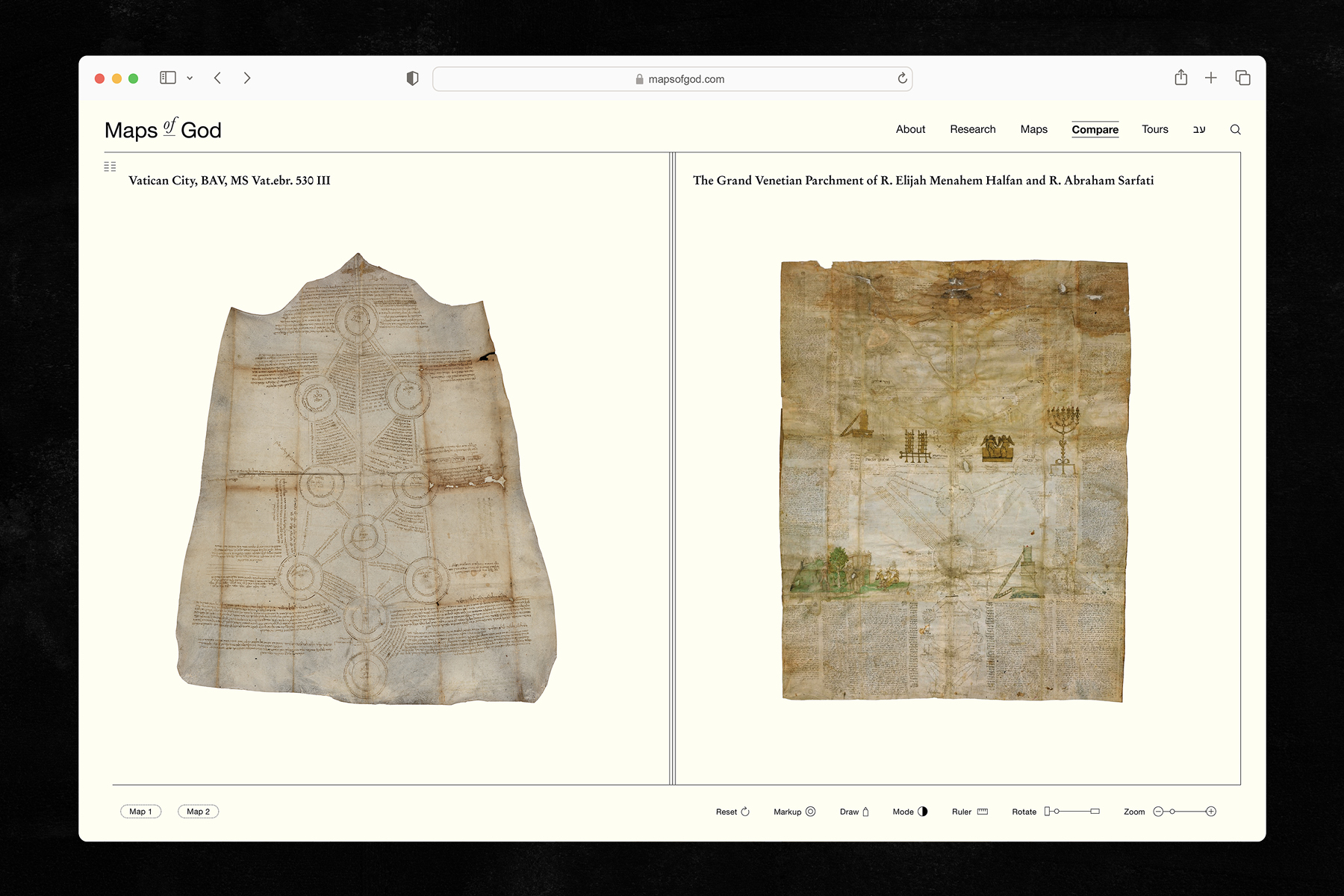
Task: Go to the Maps of God homepage logo
Action: (x=163, y=129)
